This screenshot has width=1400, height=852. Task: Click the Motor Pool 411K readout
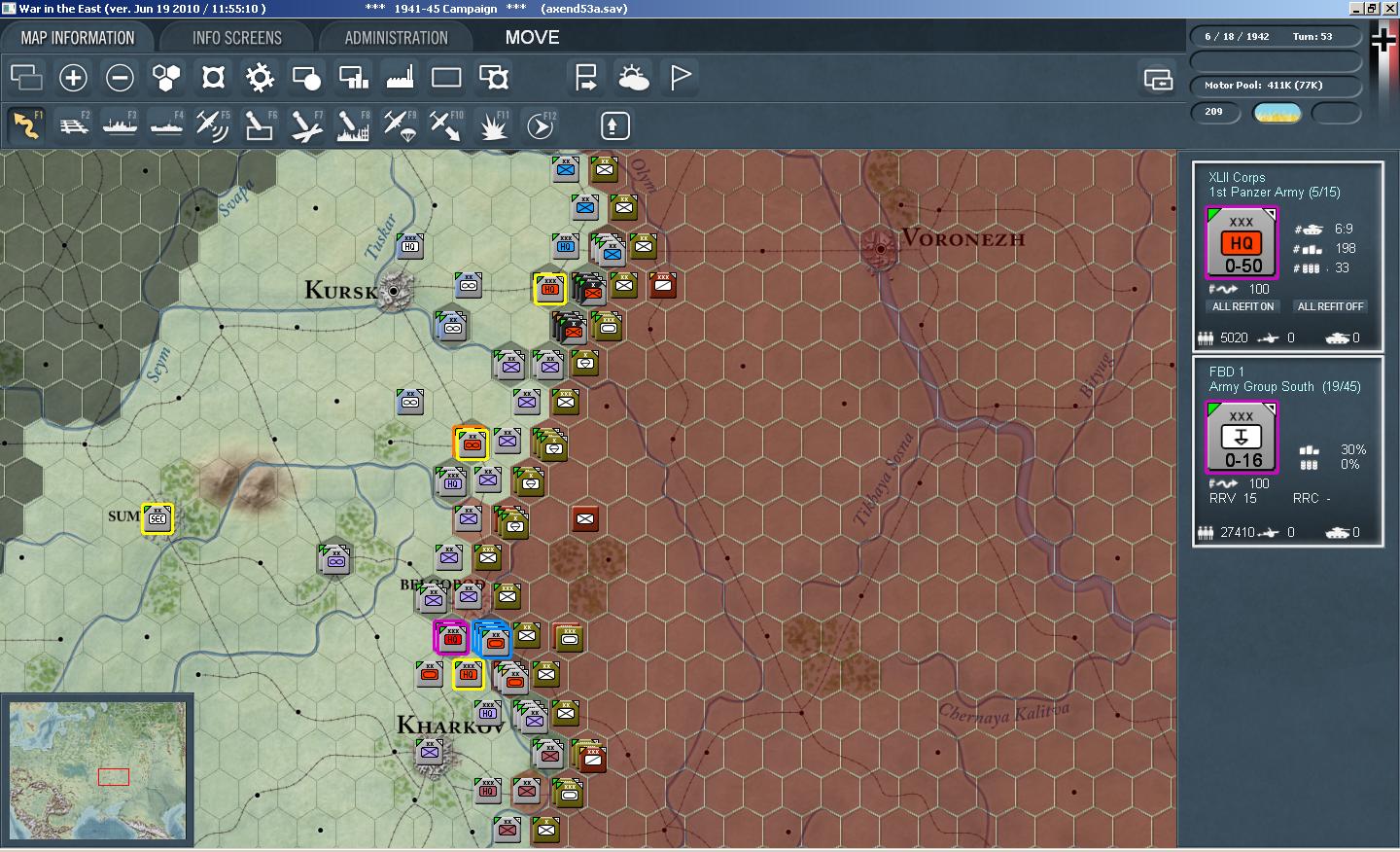pyautogui.click(x=1276, y=86)
